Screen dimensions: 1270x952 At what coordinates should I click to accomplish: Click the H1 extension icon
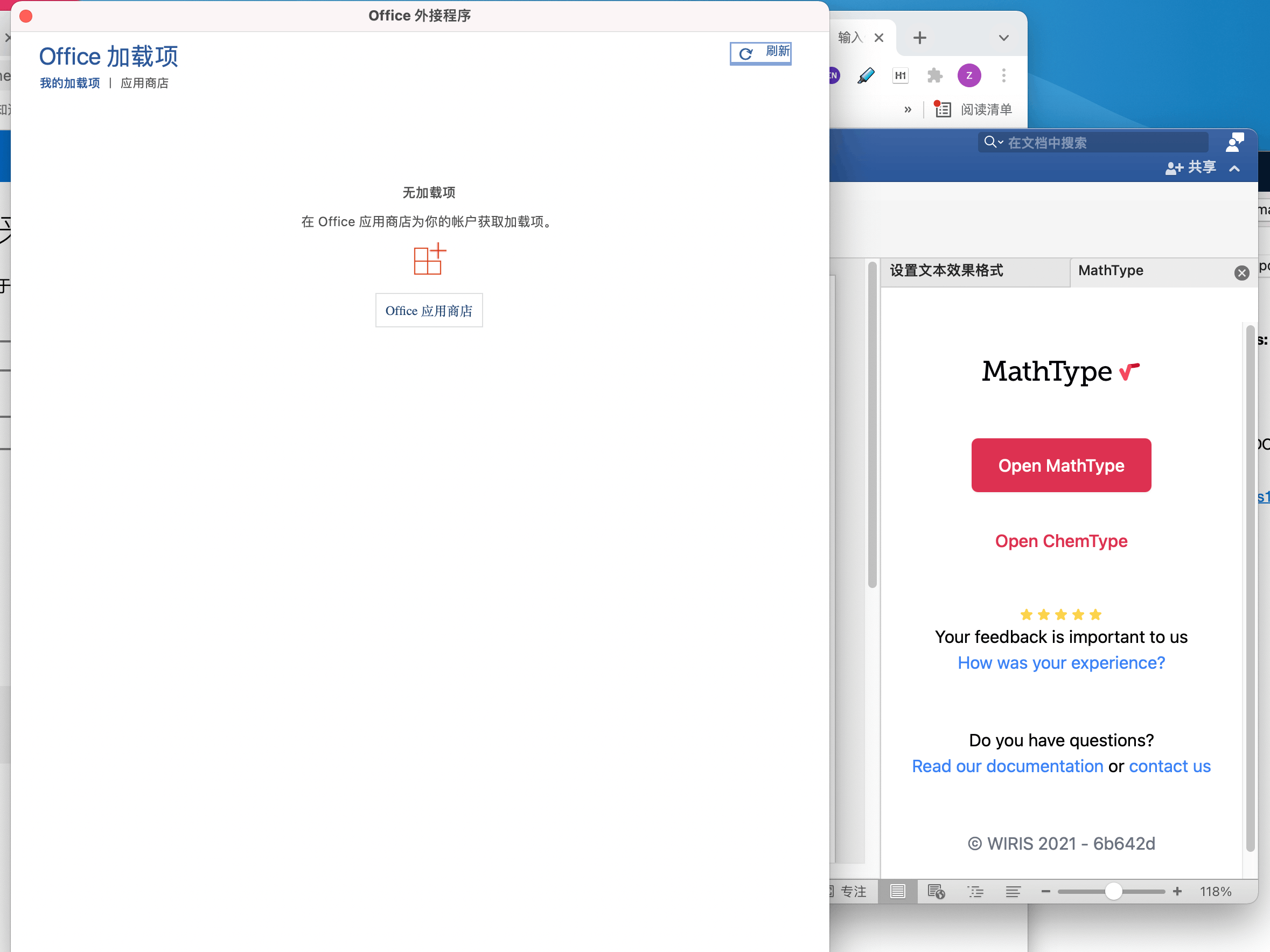click(x=900, y=75)
